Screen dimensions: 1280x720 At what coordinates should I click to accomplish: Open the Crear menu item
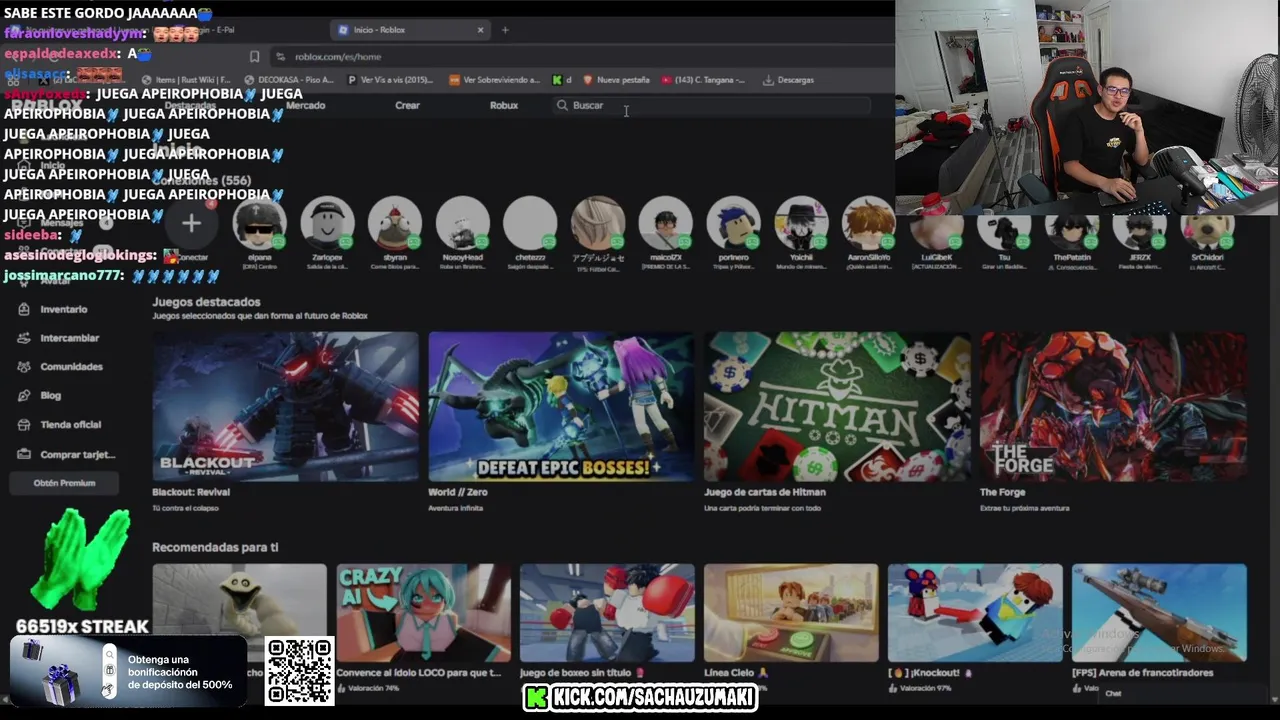pyautogui.click(x=407, y=105)
